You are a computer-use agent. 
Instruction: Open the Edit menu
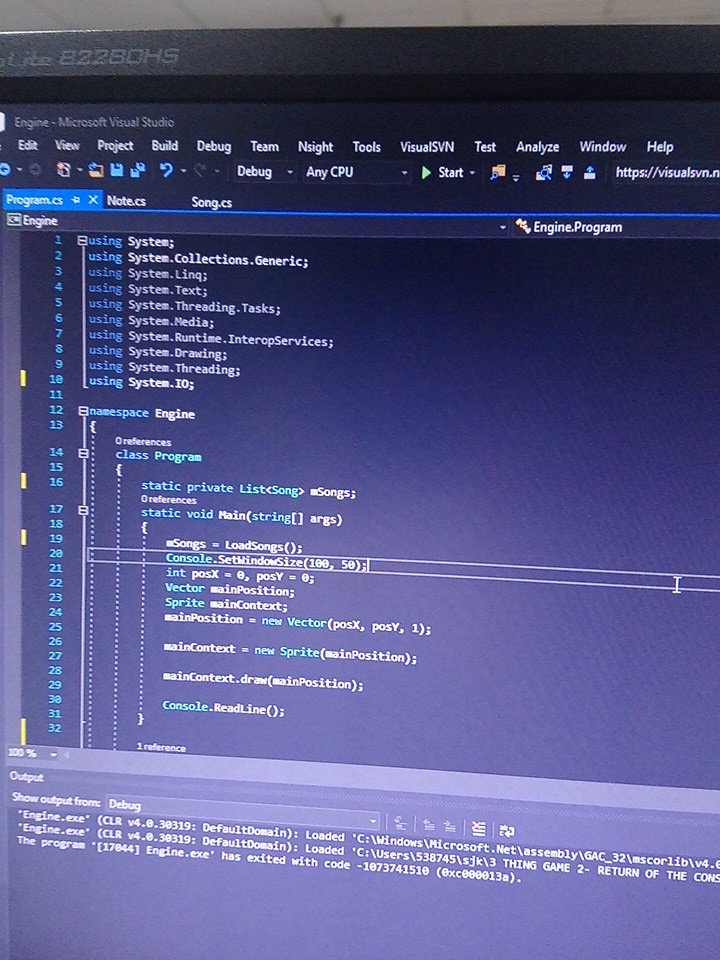tap(28, 145)
